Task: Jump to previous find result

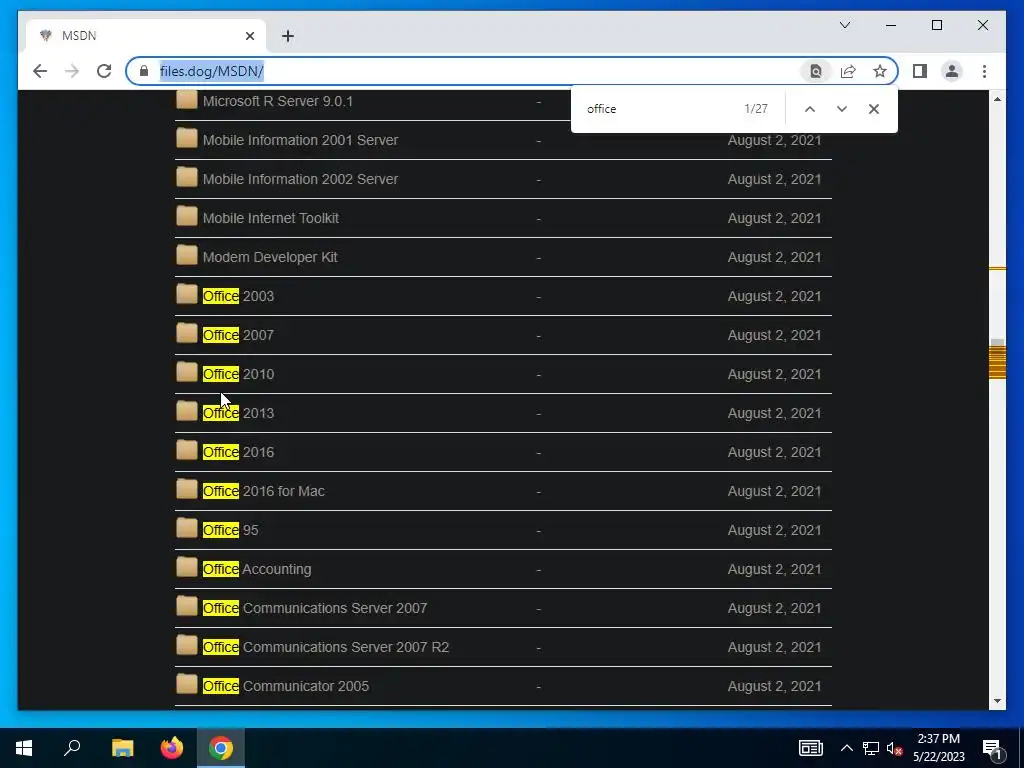Action: pyautogui.click(x=810, y=109)
